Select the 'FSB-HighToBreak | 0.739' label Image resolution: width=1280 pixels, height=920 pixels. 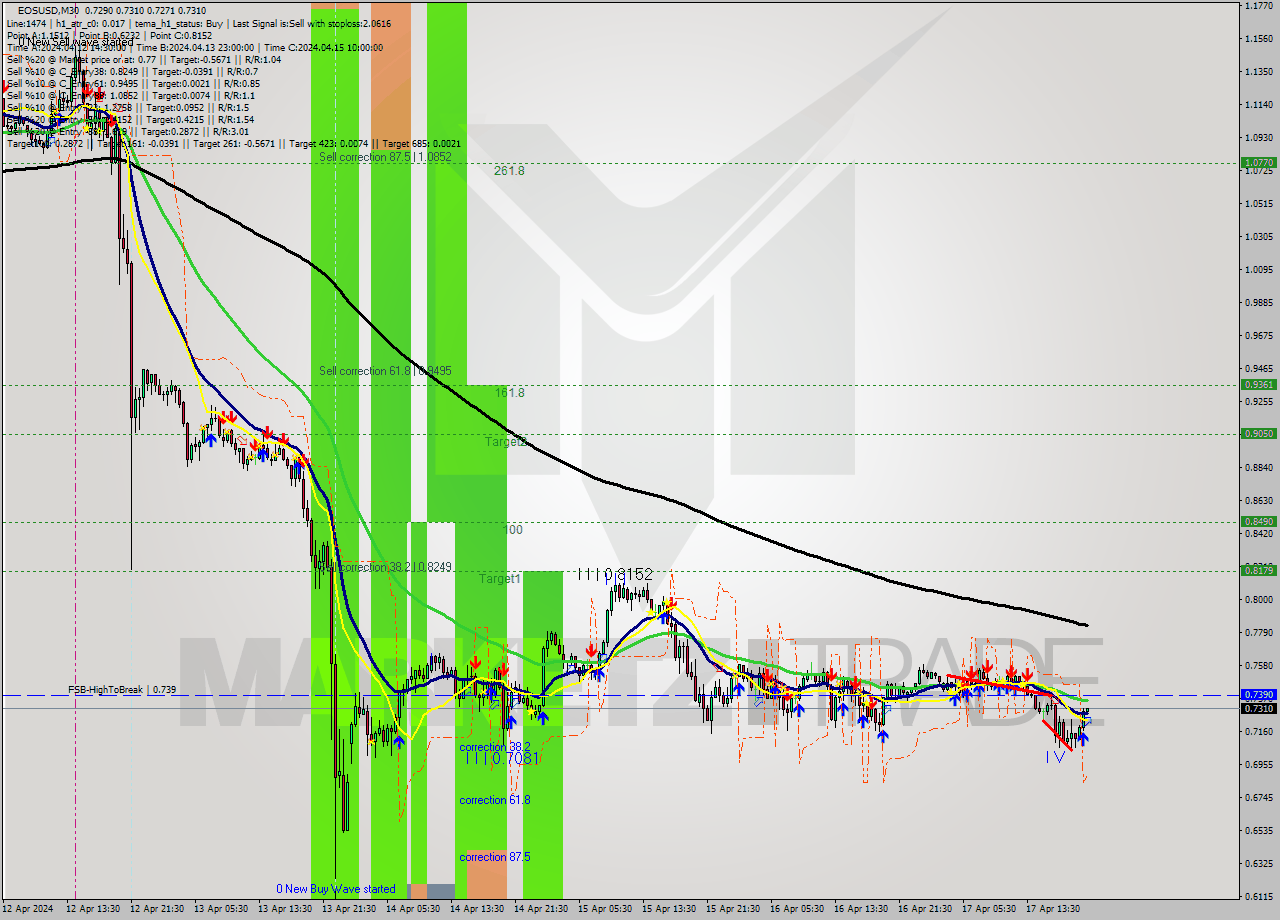point(122,690)
